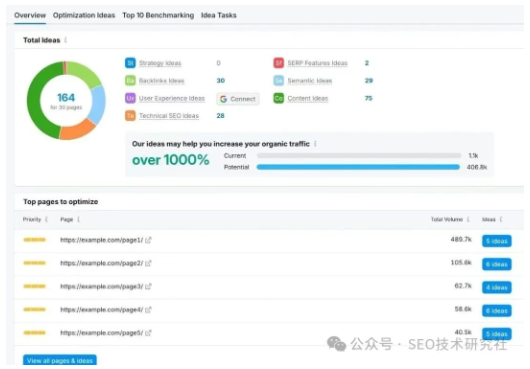Click the https://example.com/page2/ URL
Image resolution: width=530 pixels, height=369 pixels.
101,263
